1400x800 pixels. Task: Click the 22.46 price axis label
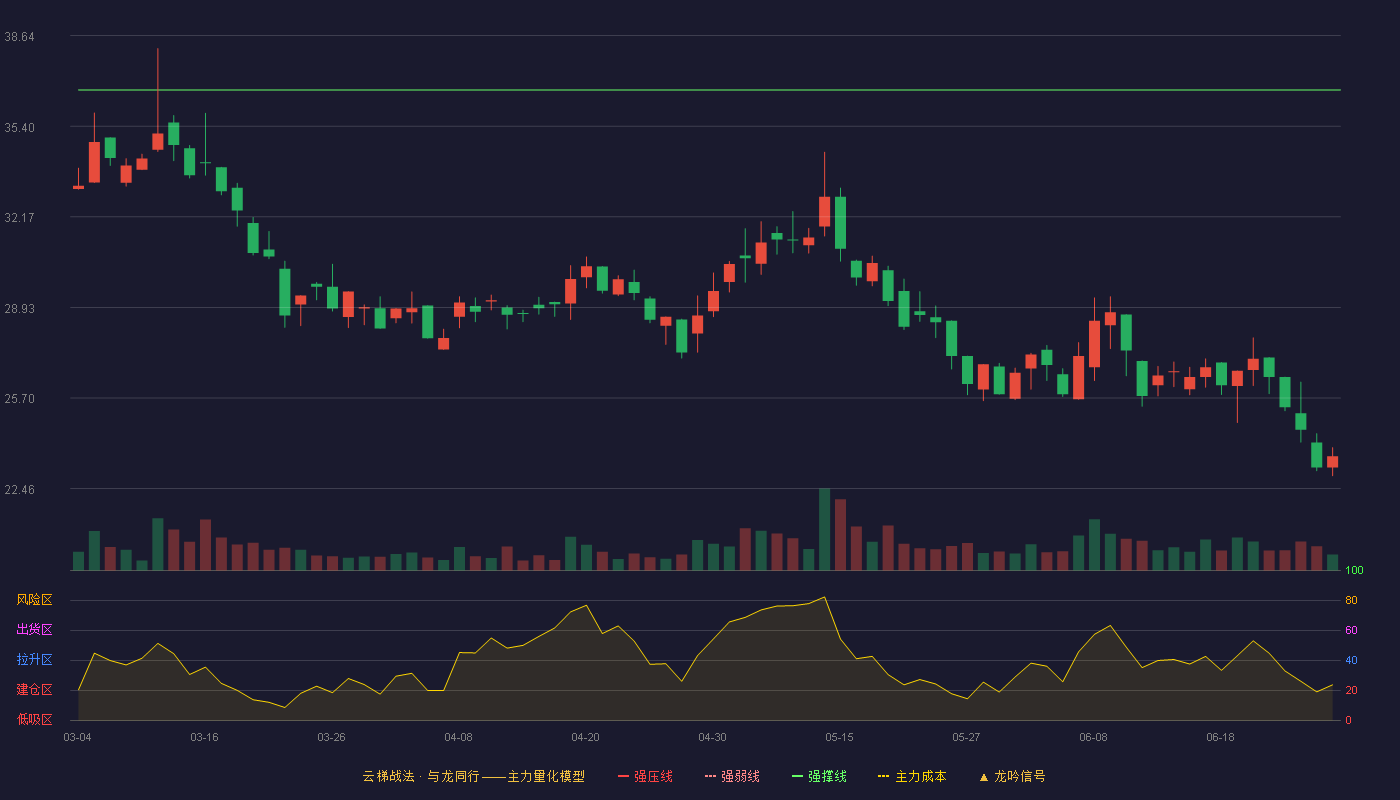click(x=20, y=489)
